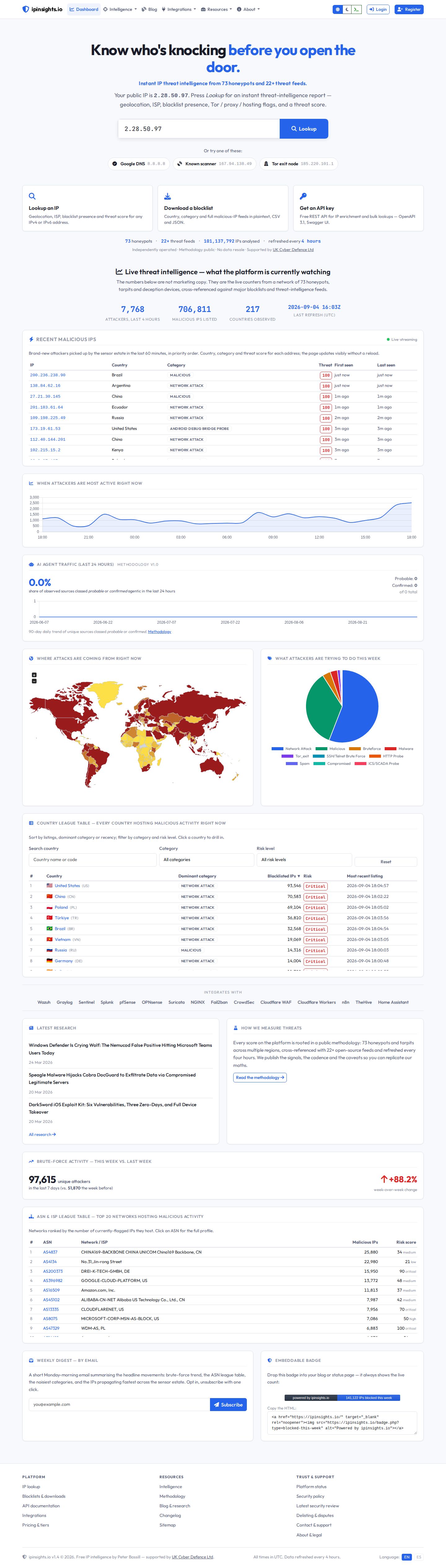Open the Blog nav item
446x1568 pixels.
tap(149, 9)
